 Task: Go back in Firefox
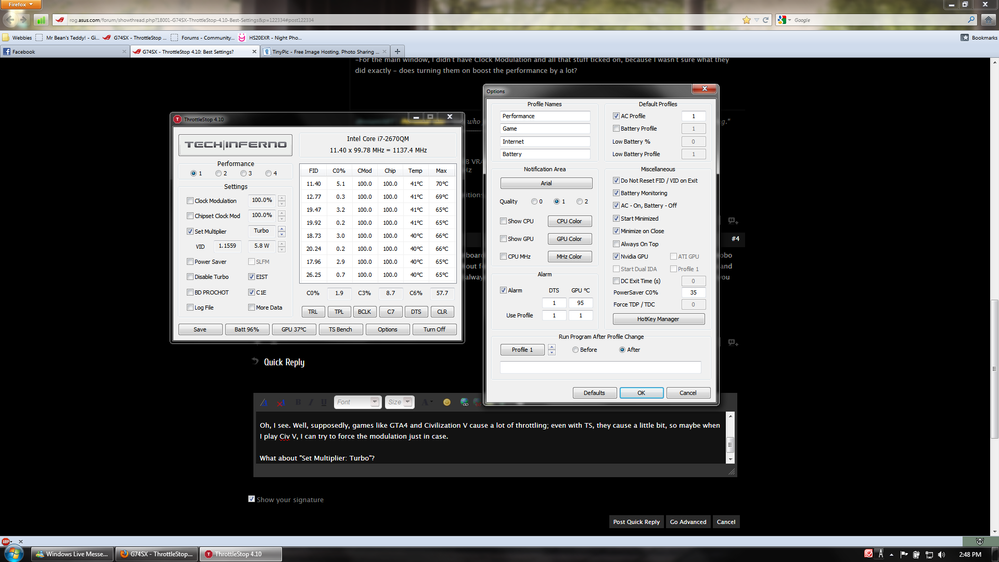point(10,20)
